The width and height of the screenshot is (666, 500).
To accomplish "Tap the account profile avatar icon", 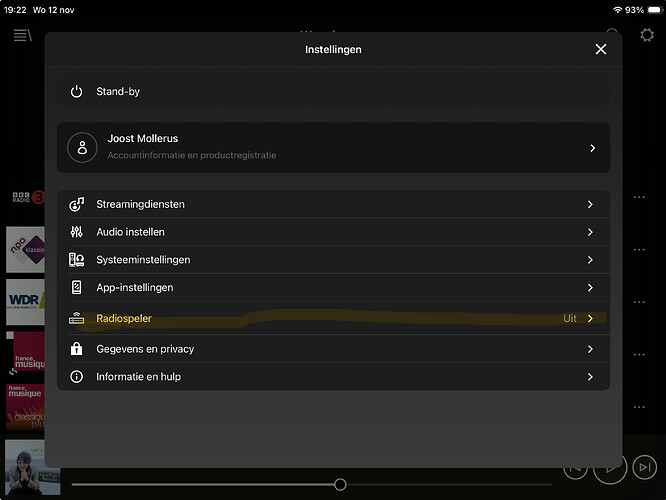I will (x=82, y=147).
